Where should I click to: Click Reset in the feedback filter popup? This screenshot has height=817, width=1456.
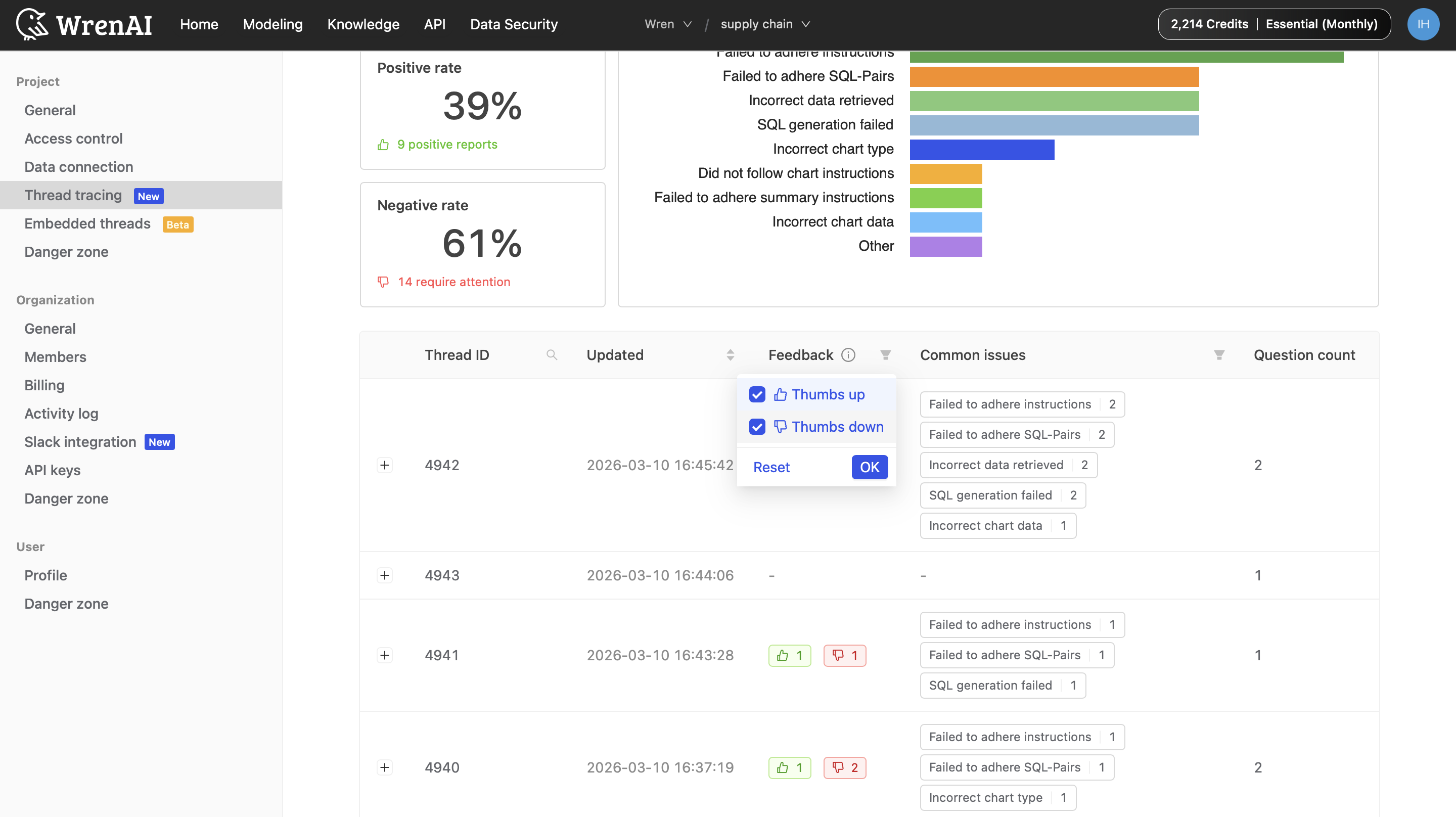coord(771,467)
